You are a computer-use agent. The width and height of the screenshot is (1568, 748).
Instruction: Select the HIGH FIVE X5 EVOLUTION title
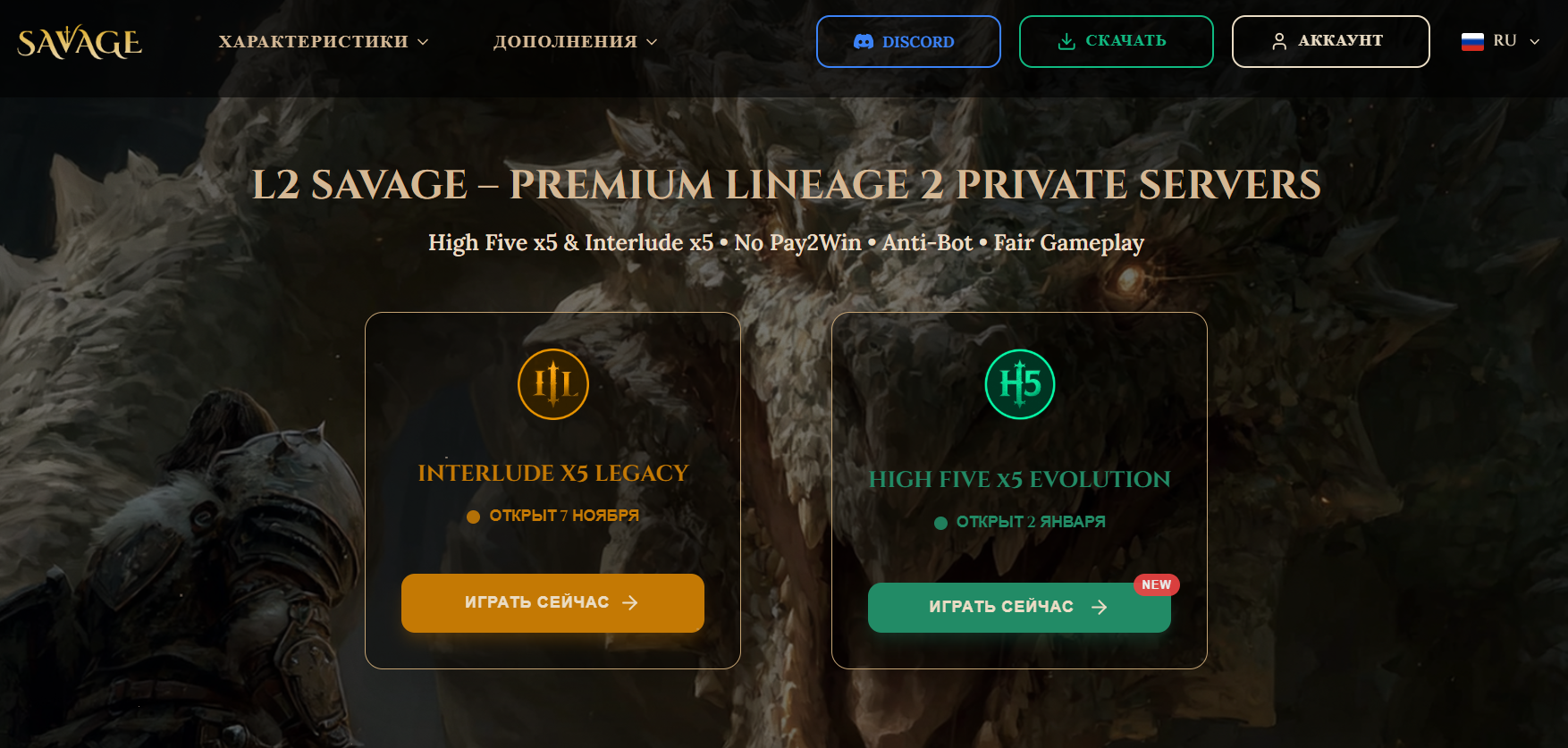tap(1020, 479)
